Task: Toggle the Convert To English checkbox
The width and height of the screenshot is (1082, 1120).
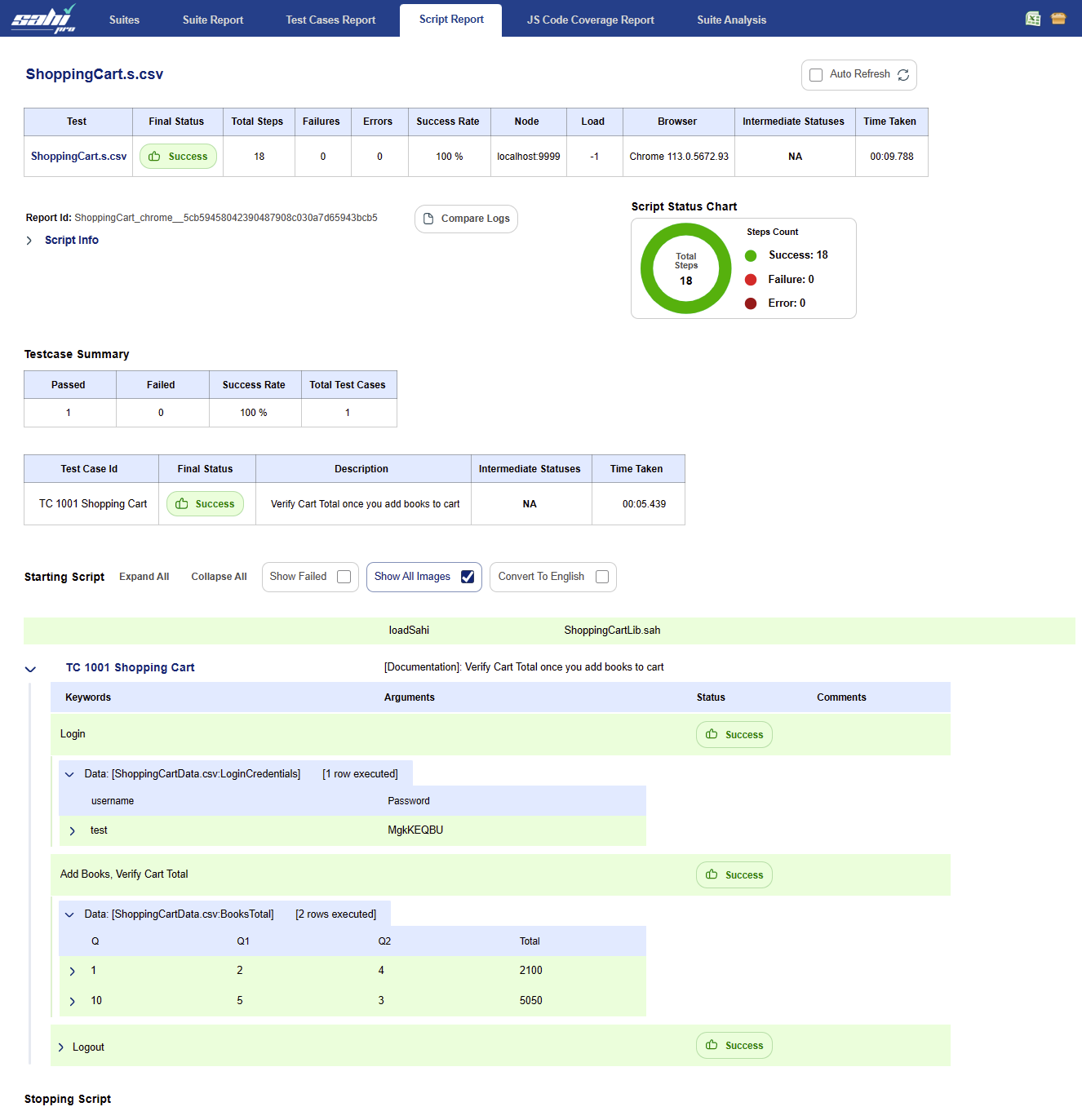Action: coord(602,577)
